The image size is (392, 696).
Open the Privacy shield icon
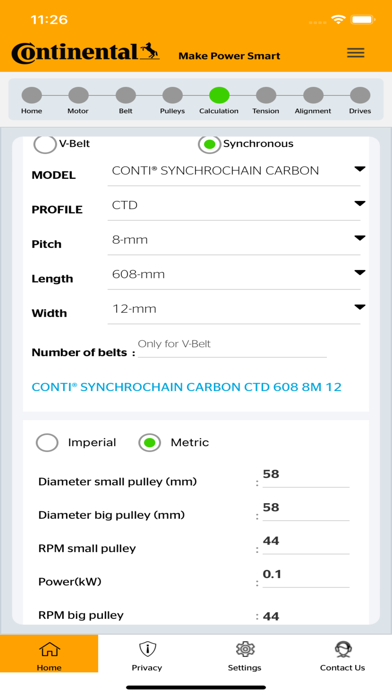point(147,649)
